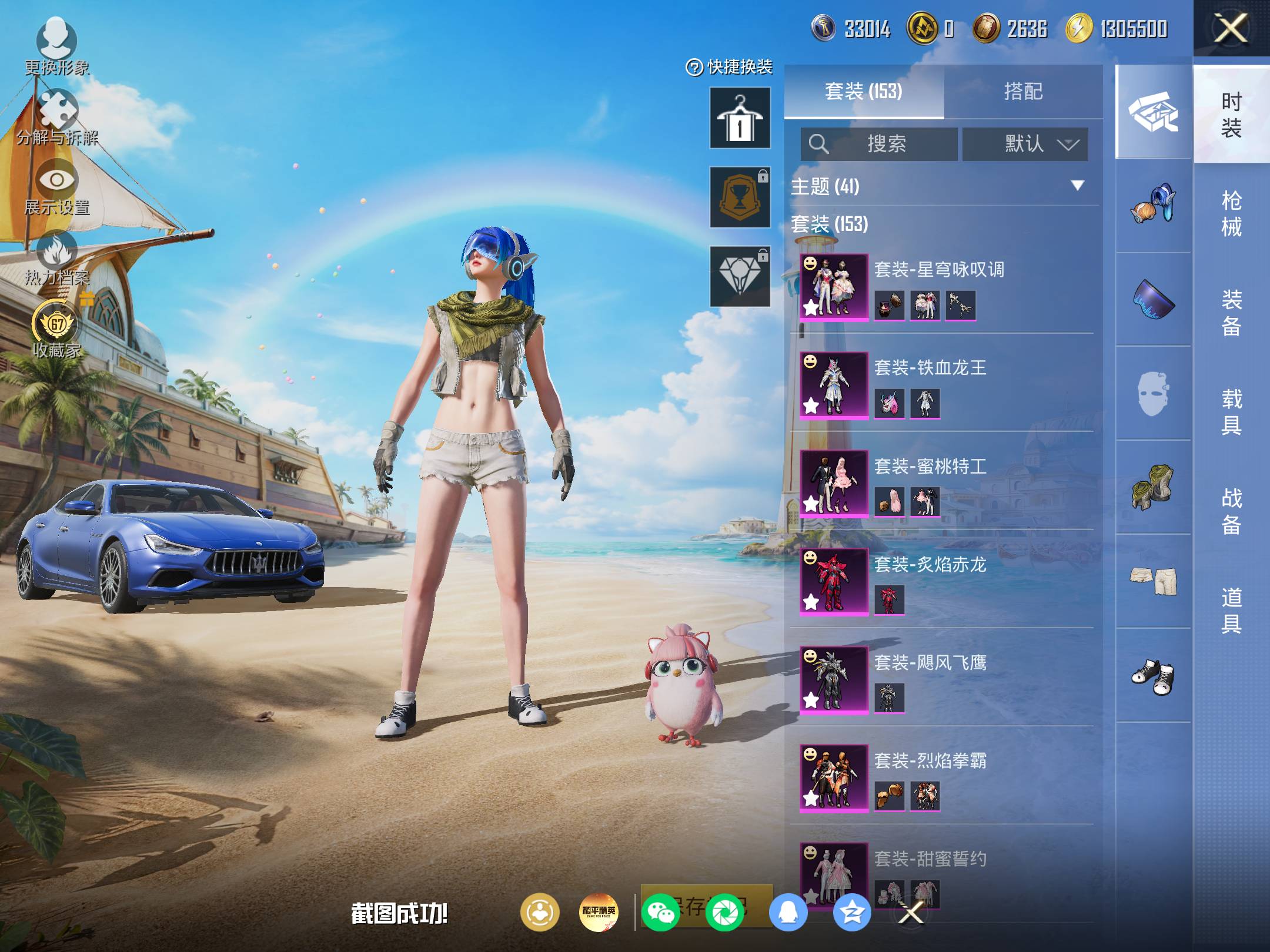Share screenshot to WeChat
The width and height of the screenshot is (1270, 952).
pos(660,913)
